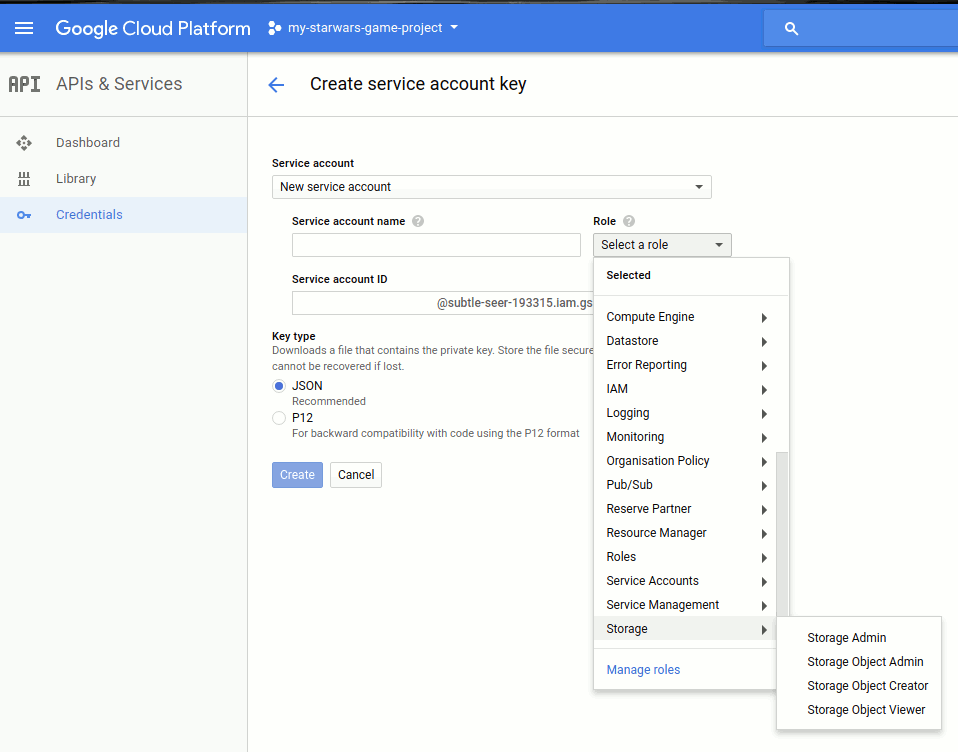958x752 pixels.
Task: Click the Create button
Action: (x=297, y=474)
